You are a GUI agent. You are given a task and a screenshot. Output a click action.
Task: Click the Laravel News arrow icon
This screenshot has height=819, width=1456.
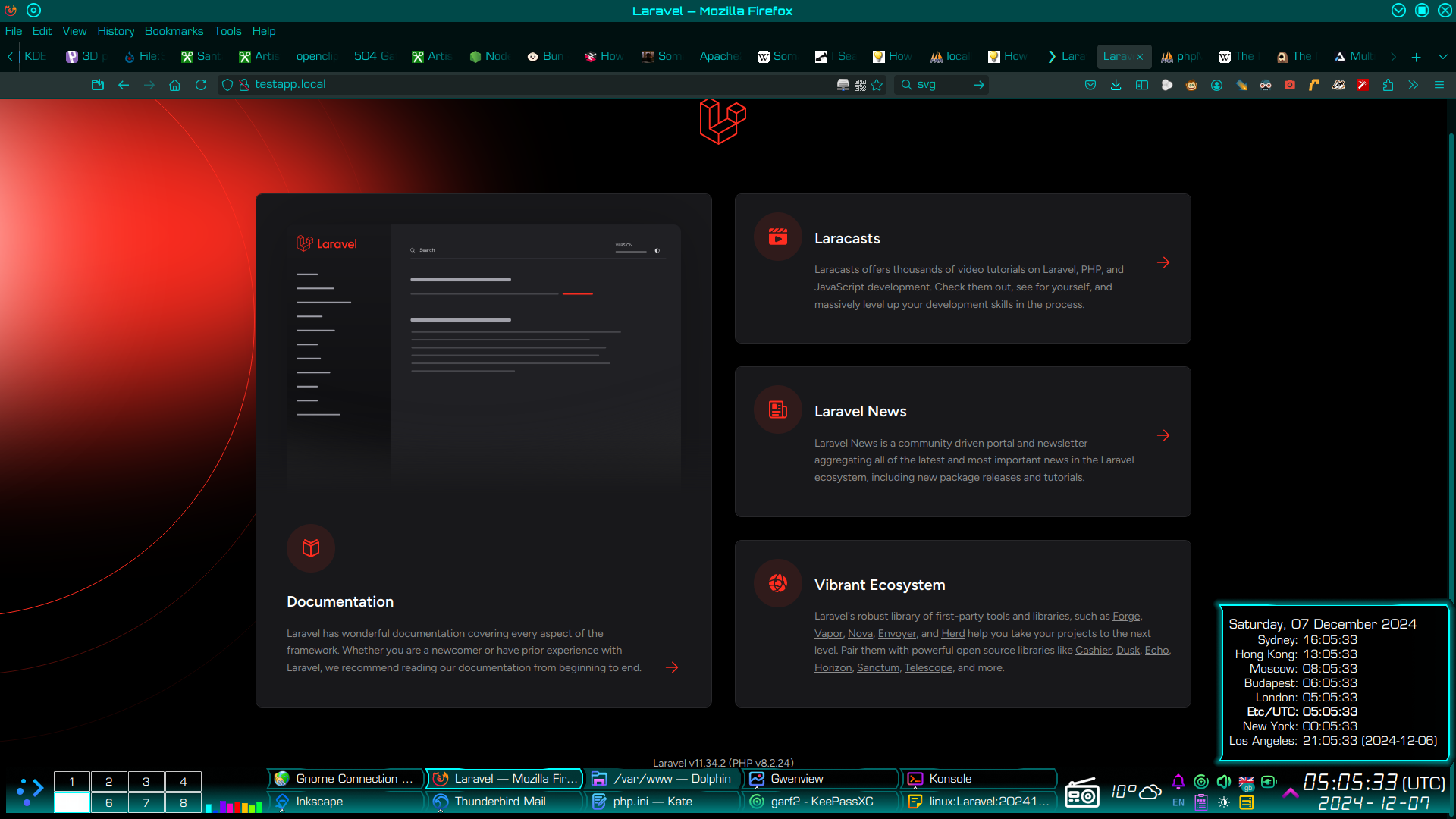(1163, 435)
